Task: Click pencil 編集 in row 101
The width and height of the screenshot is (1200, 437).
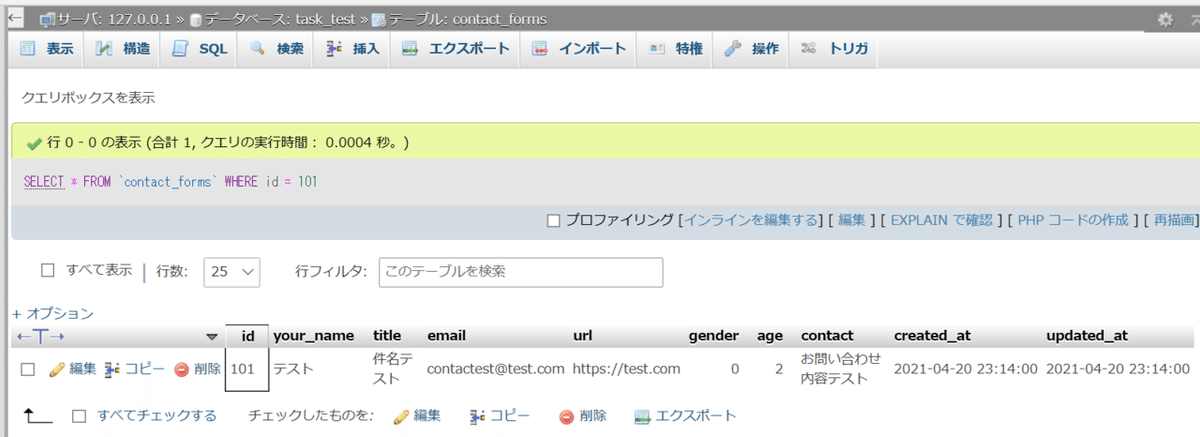Action: 73,369
